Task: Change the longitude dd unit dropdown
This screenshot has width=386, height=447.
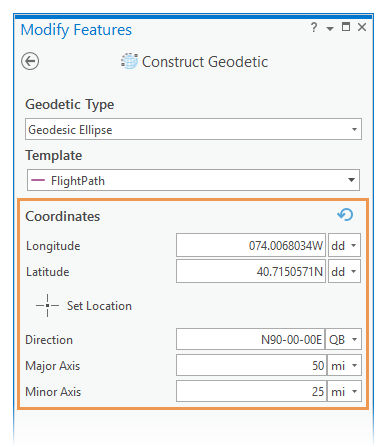Action: (x=344, y=245)
